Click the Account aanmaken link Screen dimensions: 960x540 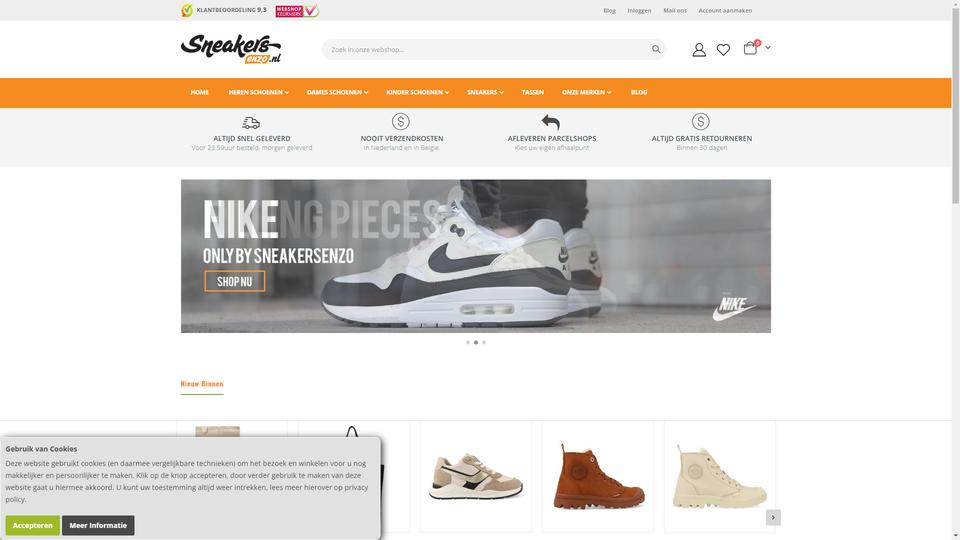coord(725,10)
